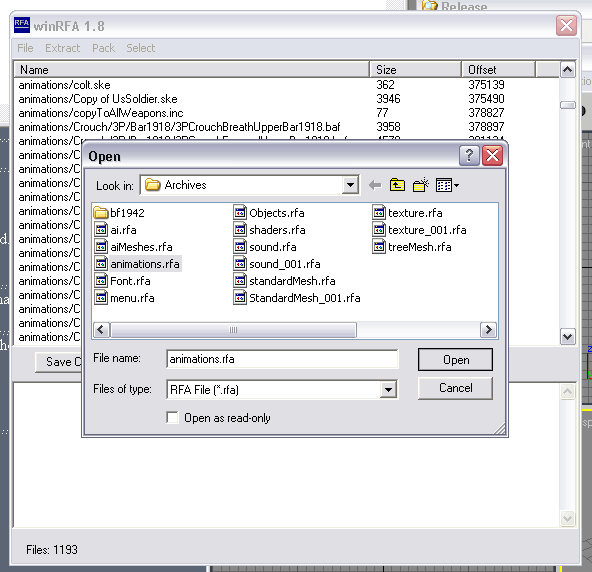Select the StandardMesh_001.rfa file icon
592x572 pixels.
point(240,298)
